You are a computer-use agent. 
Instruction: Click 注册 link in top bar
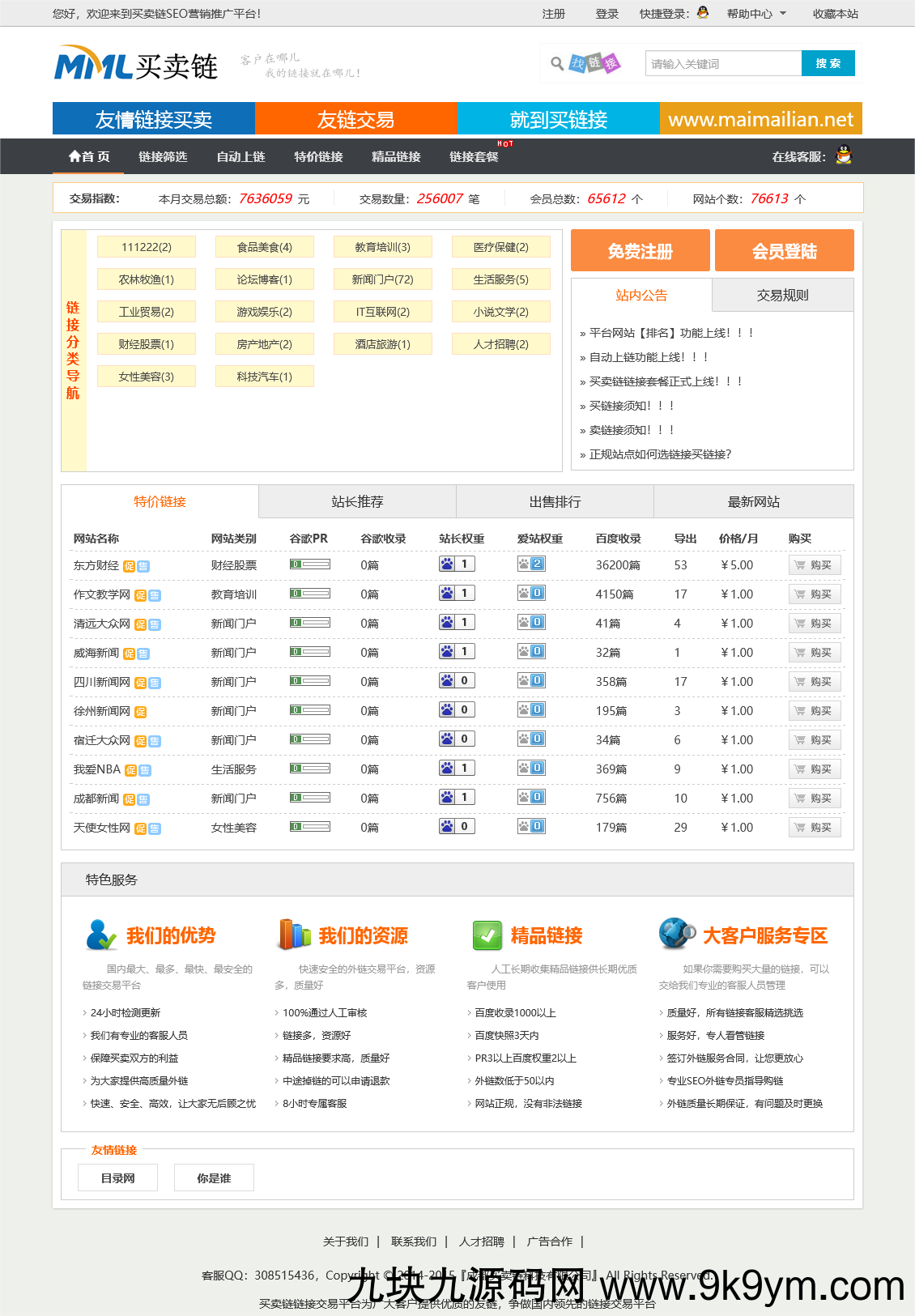click(x=554, y=14)
